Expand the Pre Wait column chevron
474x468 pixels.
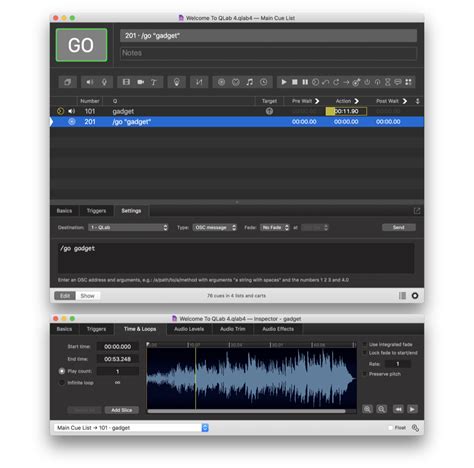pos(317,101)
